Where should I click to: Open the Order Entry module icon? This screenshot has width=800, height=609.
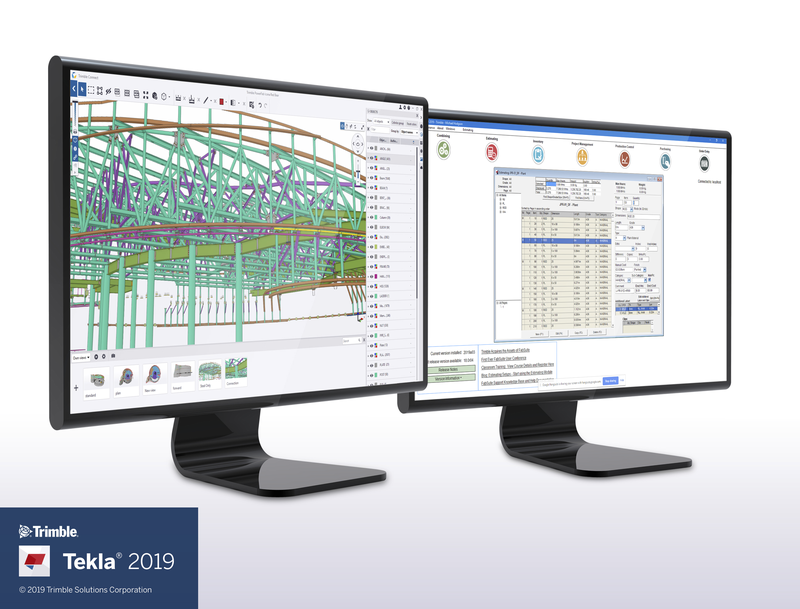[x=704, y=164]
